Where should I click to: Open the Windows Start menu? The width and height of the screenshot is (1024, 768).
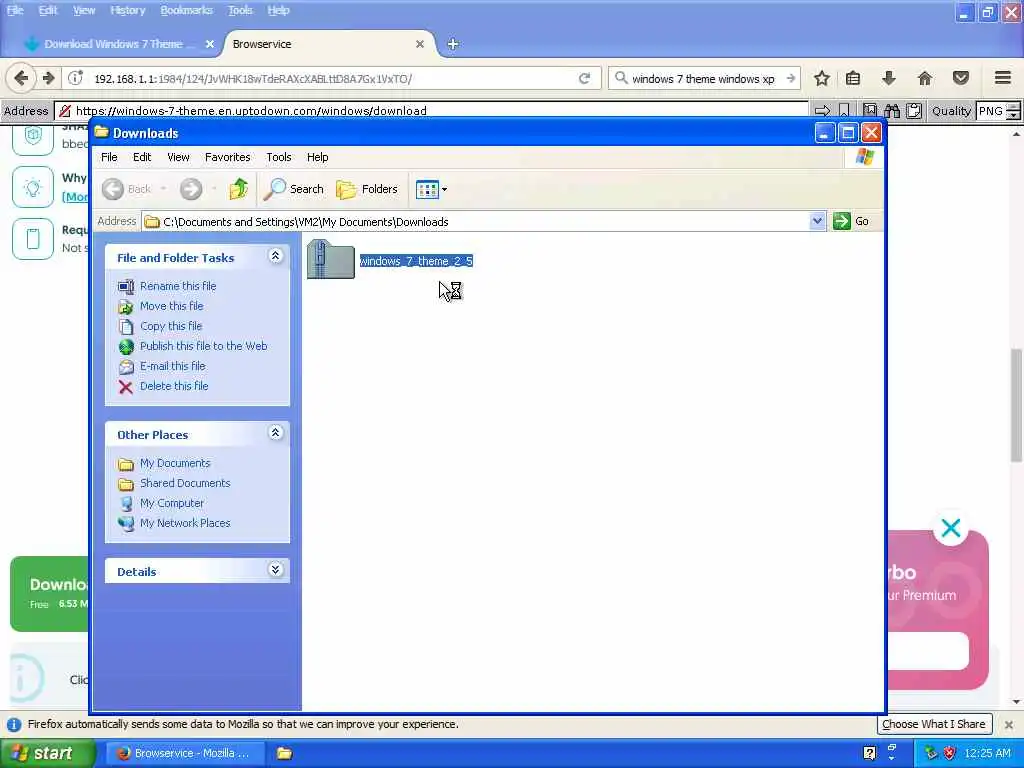[x=48, y=753]
